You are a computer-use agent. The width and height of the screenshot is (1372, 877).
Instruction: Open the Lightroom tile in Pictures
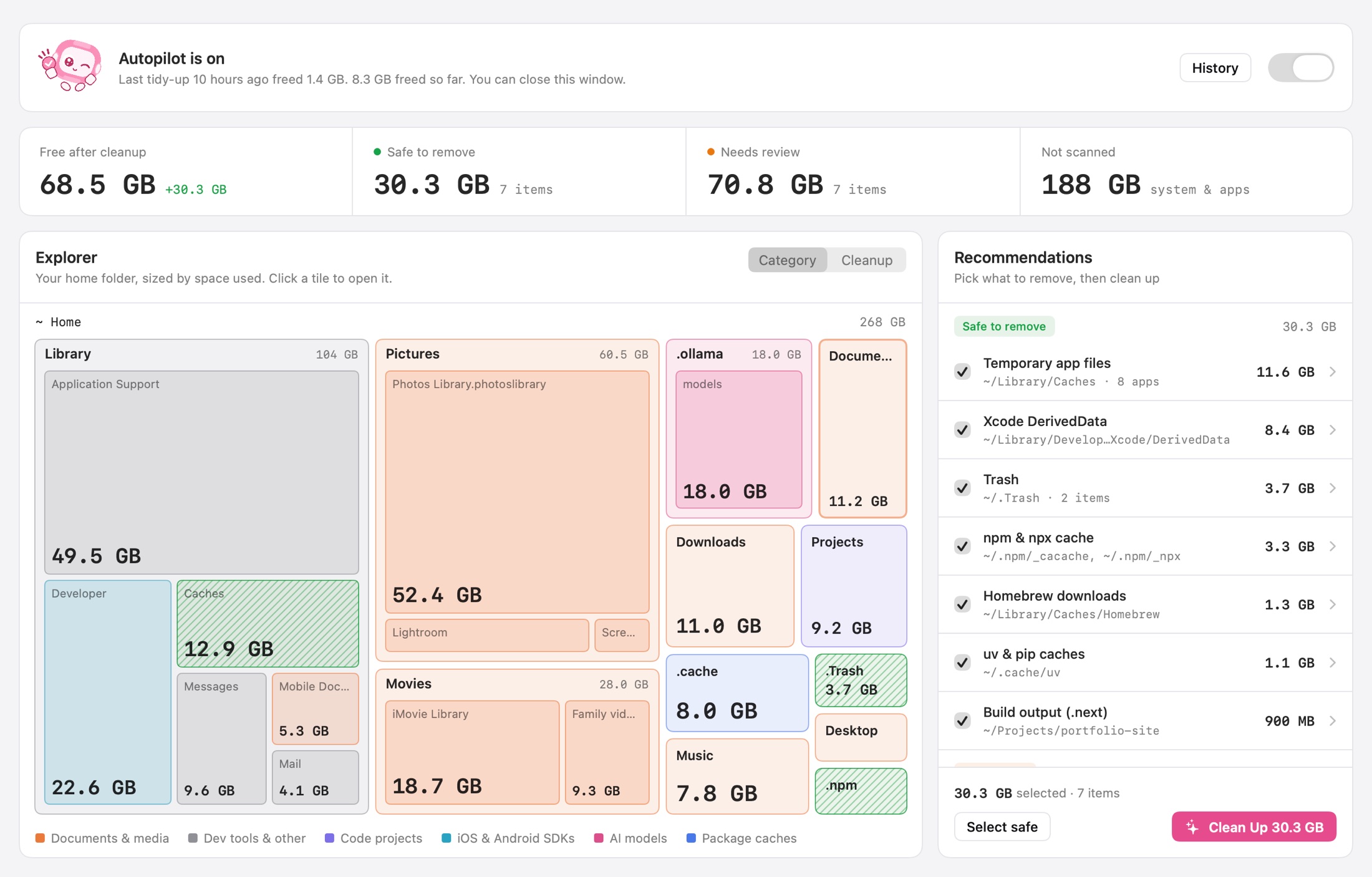tap(487, 635)
